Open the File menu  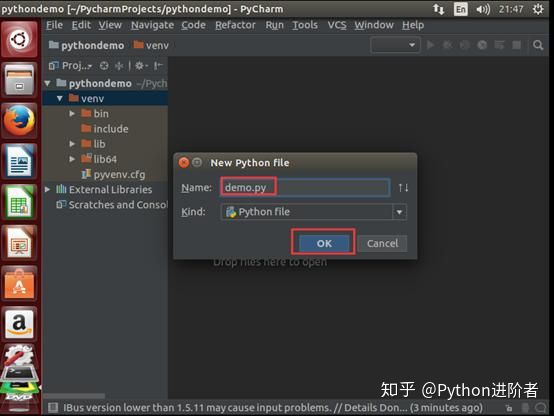point(54,25)
